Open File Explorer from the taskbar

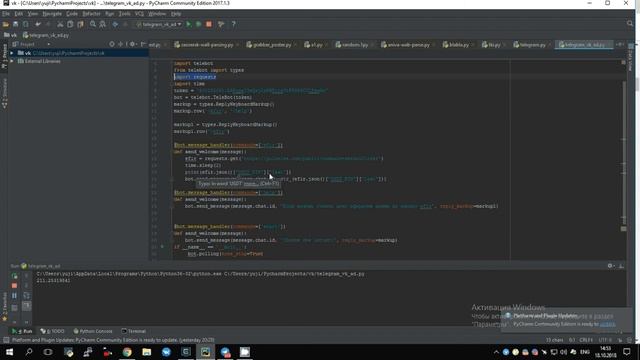pos(147,352)
